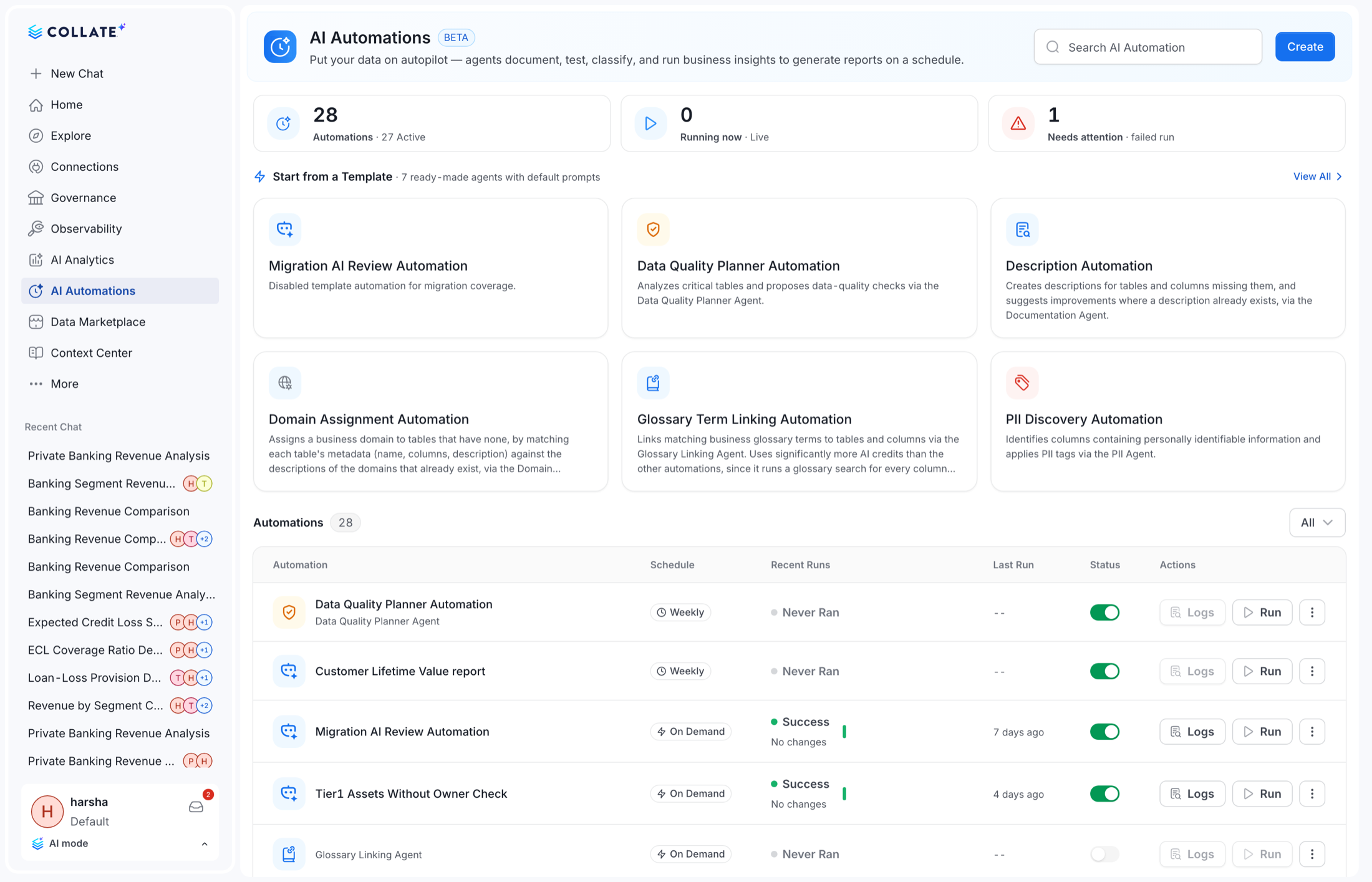Click the Create button
The height and width of the screenshot is (882, 1372).
pyautogui.click(x=1305, y=47)
